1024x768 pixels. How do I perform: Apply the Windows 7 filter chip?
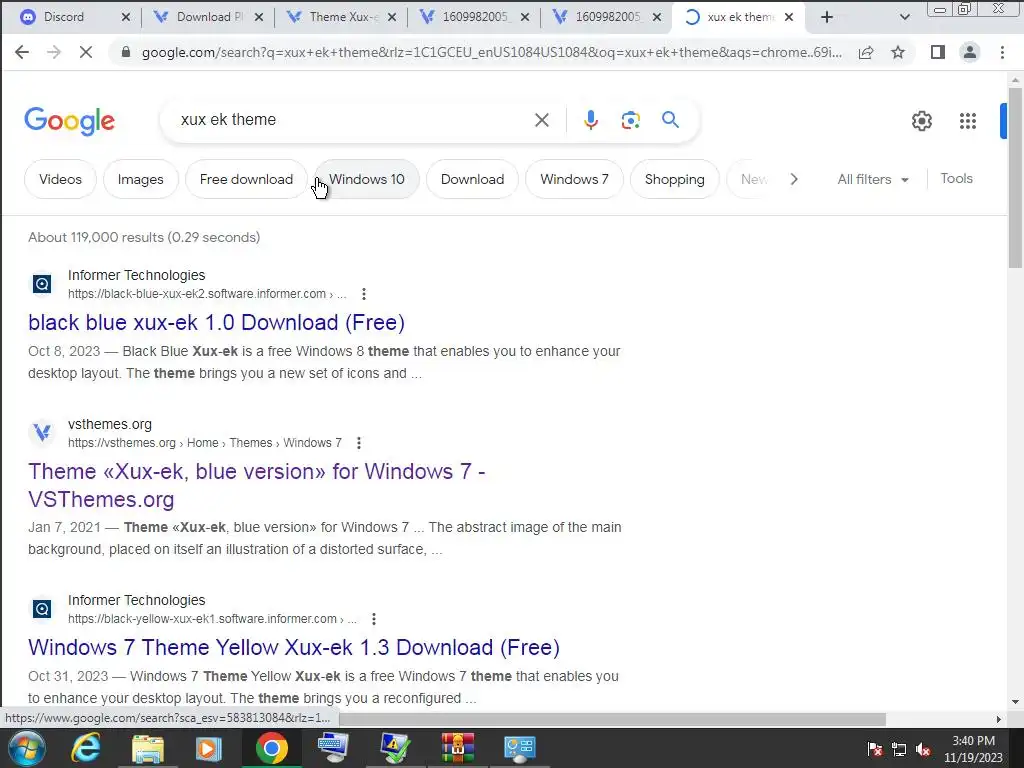[574, 179]
